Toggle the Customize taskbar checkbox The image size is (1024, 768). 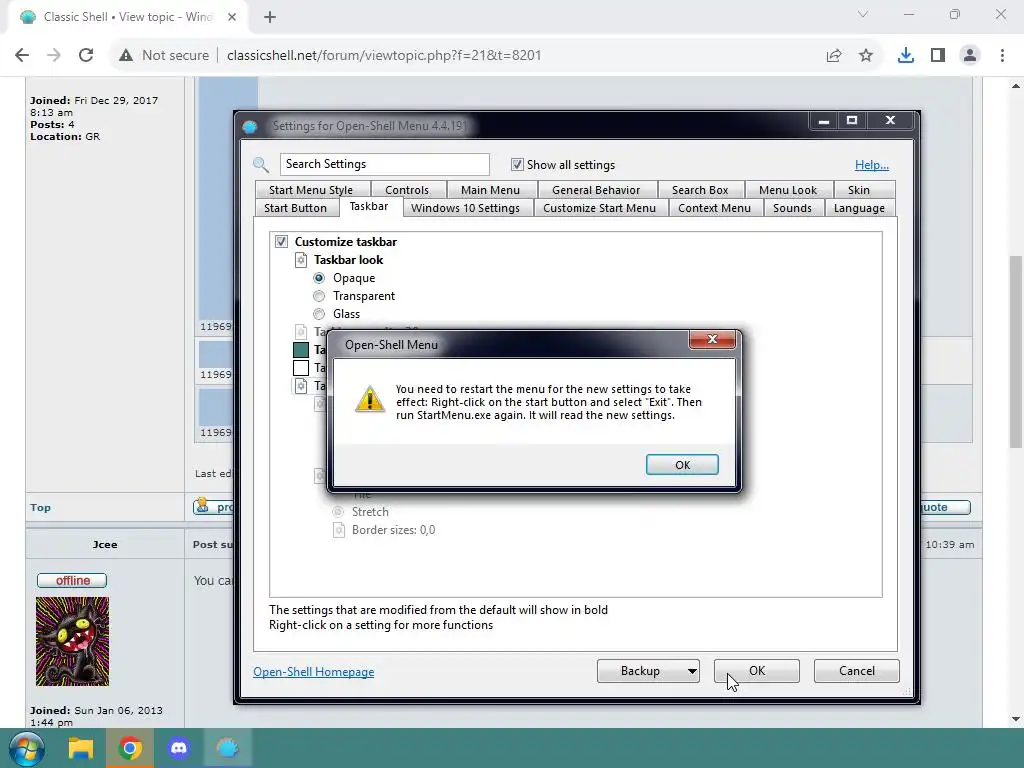coord(281,242)
